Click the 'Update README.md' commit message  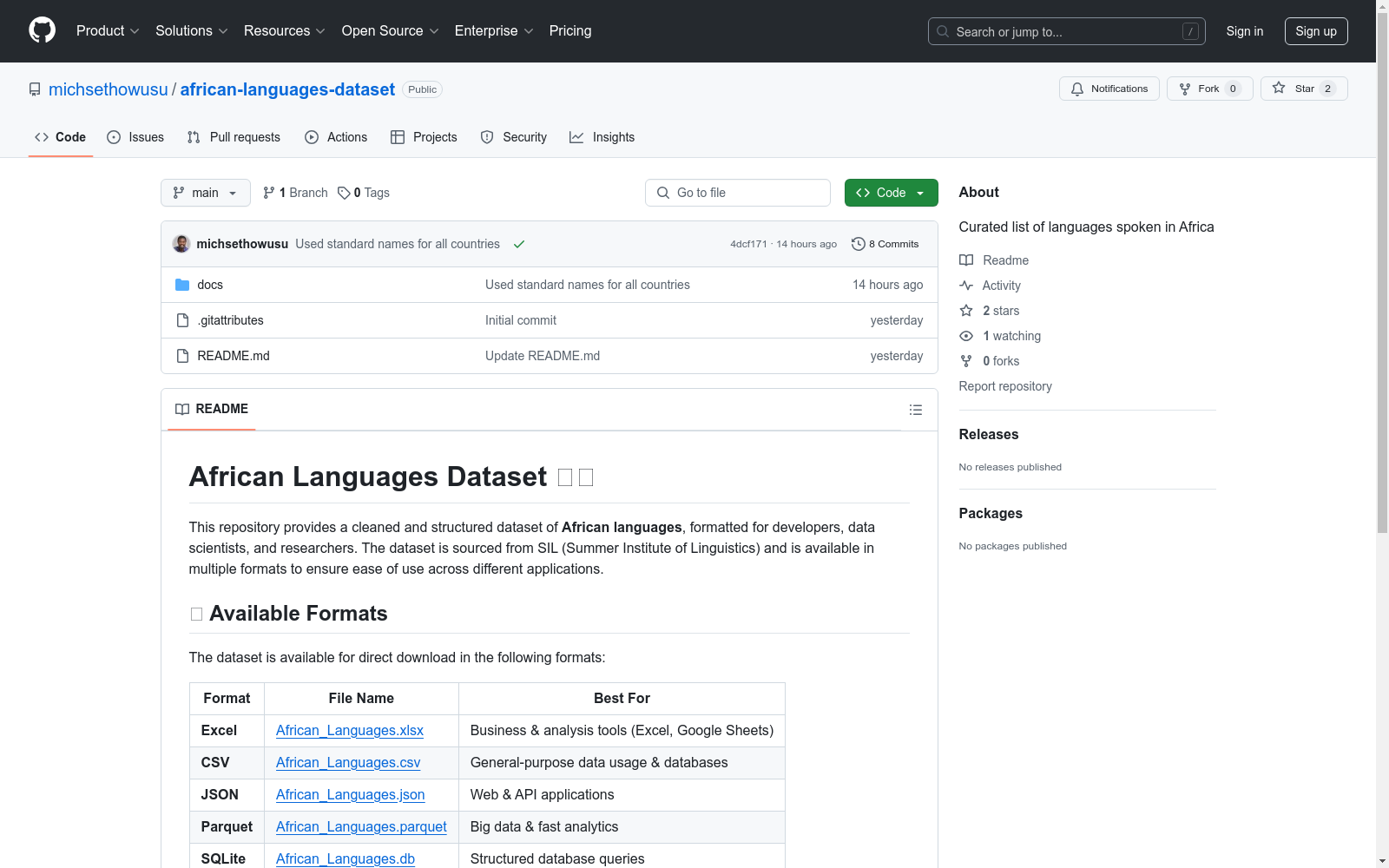(x=543, y=356)
